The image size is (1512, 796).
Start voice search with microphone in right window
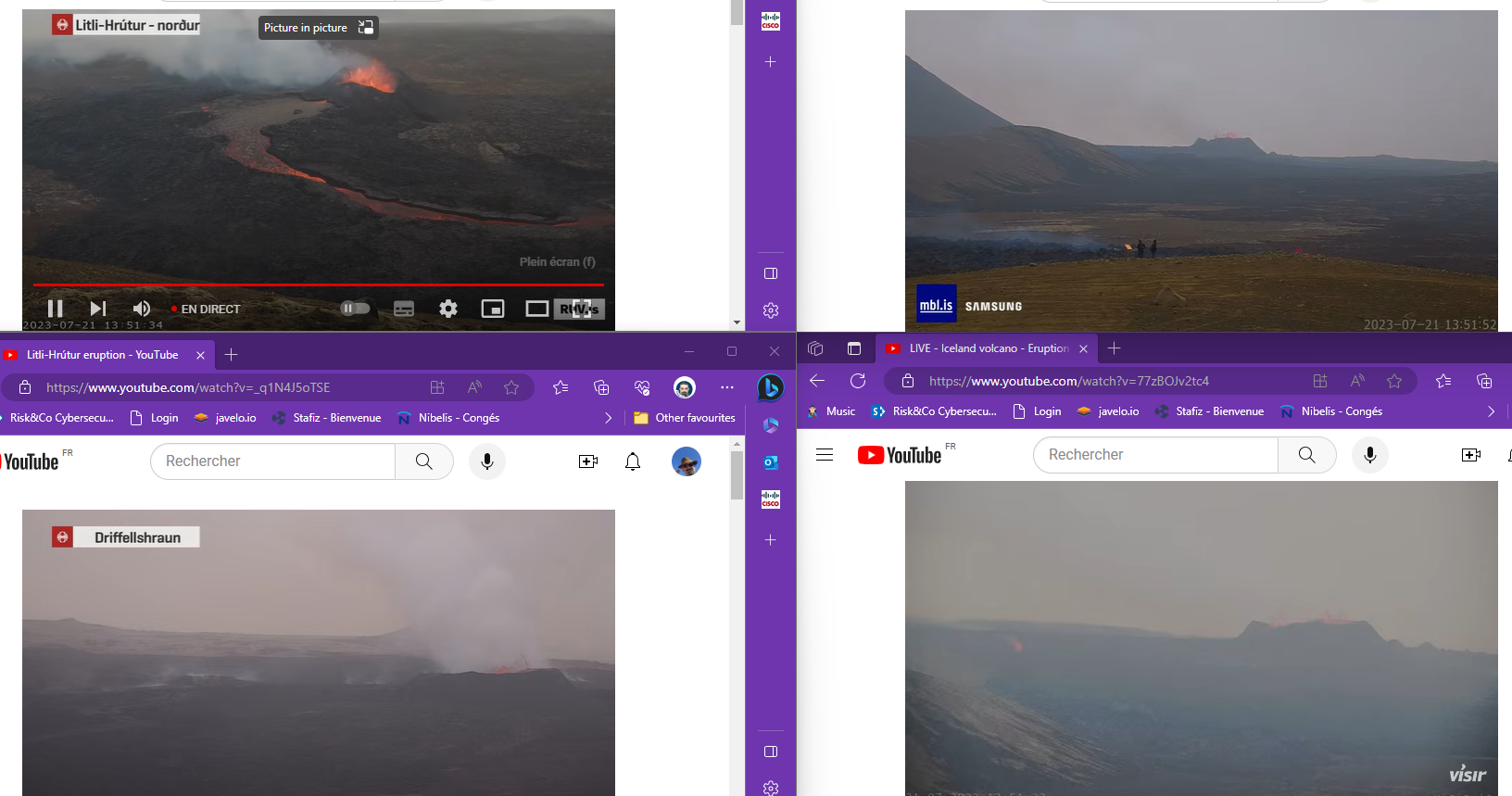coord(1369,455)
